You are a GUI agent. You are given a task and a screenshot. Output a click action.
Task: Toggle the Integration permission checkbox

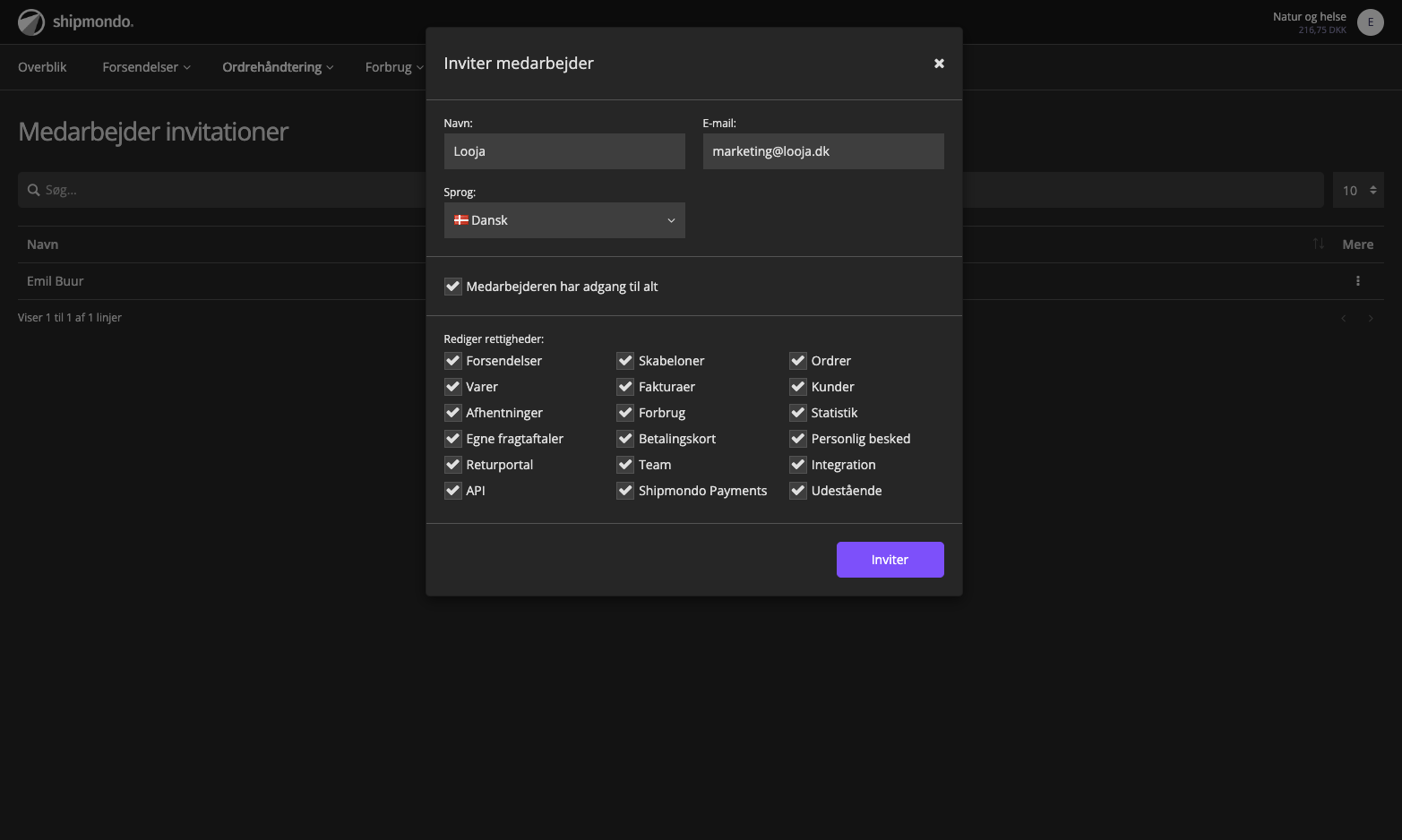[x=798, y=465]
